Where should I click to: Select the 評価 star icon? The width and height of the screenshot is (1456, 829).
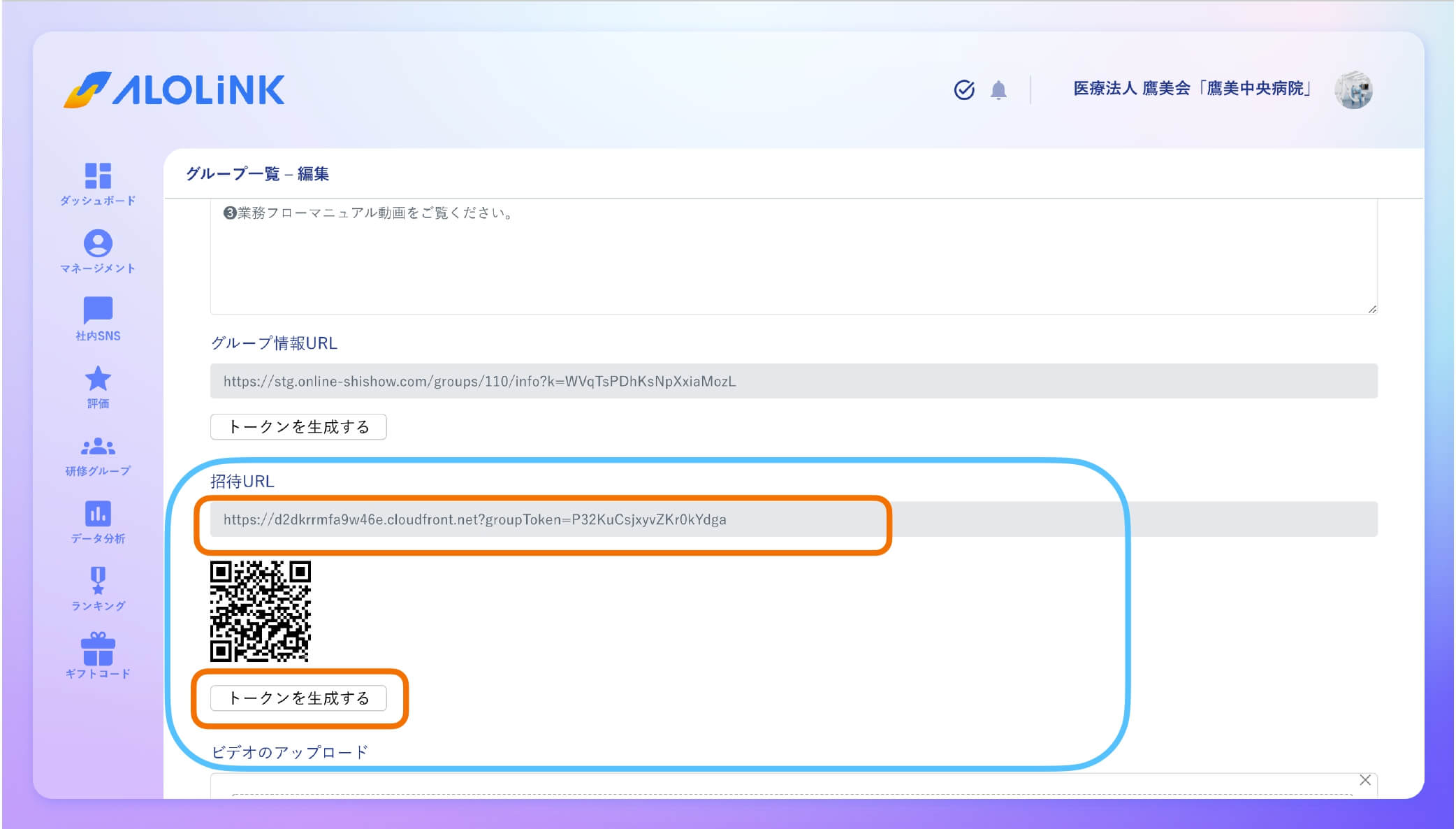[x=98, y=378]
